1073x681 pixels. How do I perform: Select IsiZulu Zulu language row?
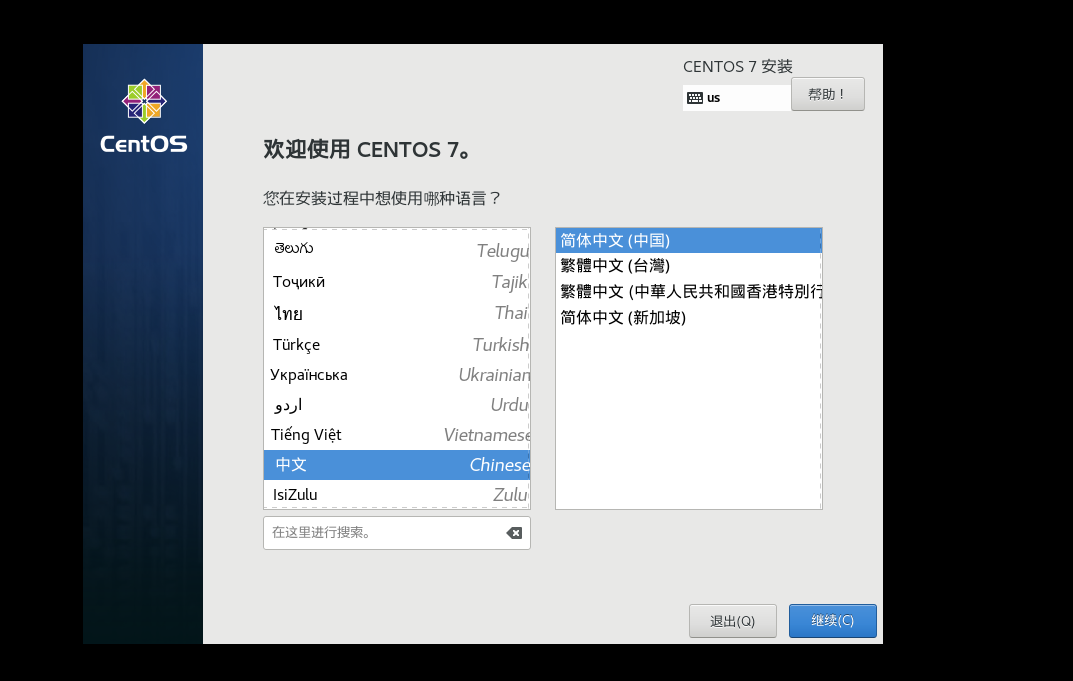(397, 494)
